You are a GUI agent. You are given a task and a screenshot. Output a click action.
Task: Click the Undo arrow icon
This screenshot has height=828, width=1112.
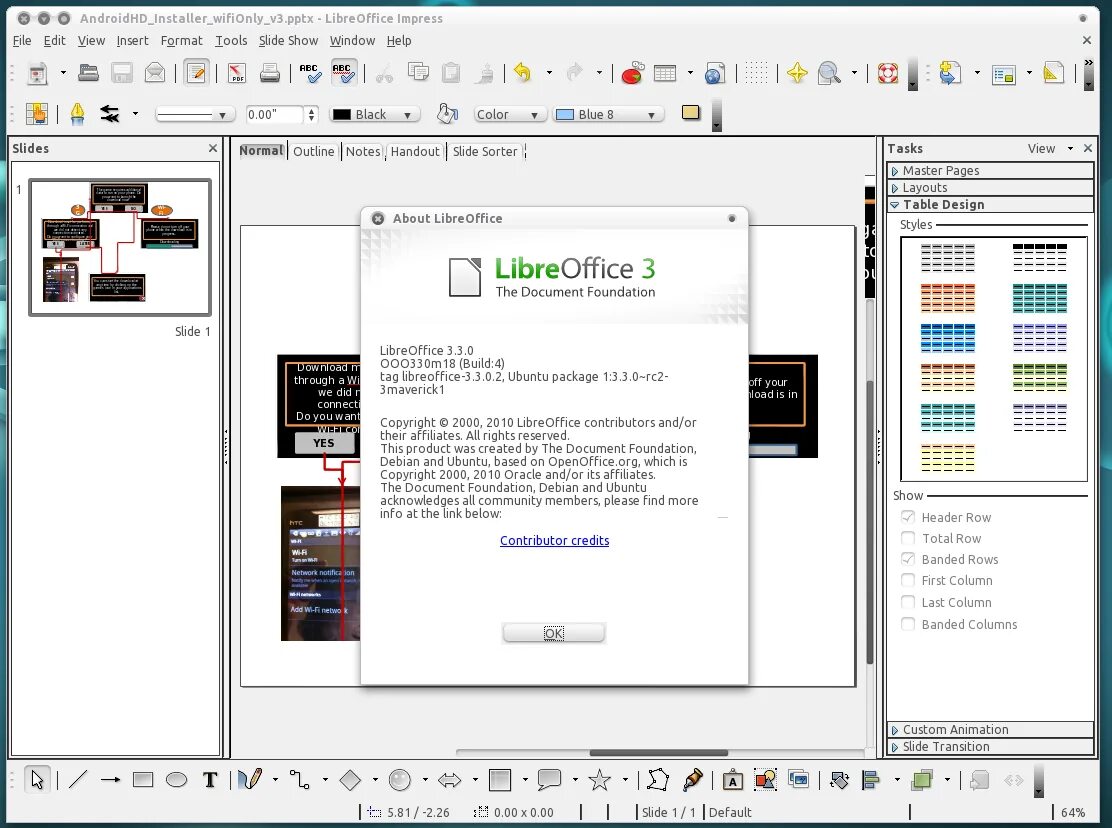coord(523,73)
